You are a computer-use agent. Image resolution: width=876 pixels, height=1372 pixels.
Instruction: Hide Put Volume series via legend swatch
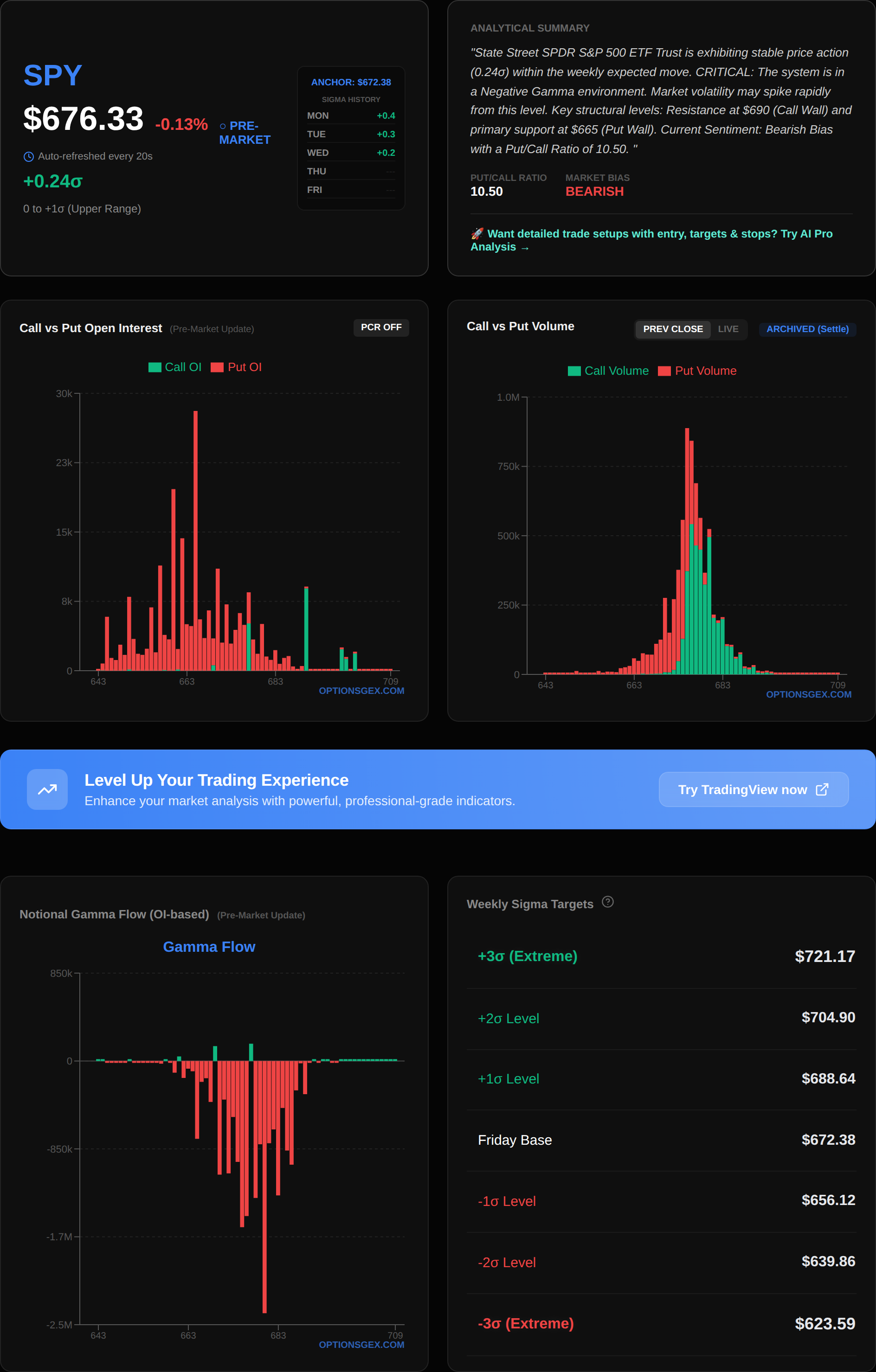(x=664, y=372)
